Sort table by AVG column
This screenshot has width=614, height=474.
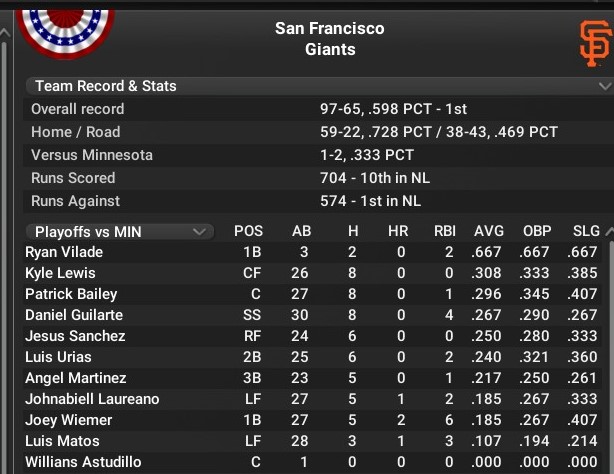click(x=488, y=232)
